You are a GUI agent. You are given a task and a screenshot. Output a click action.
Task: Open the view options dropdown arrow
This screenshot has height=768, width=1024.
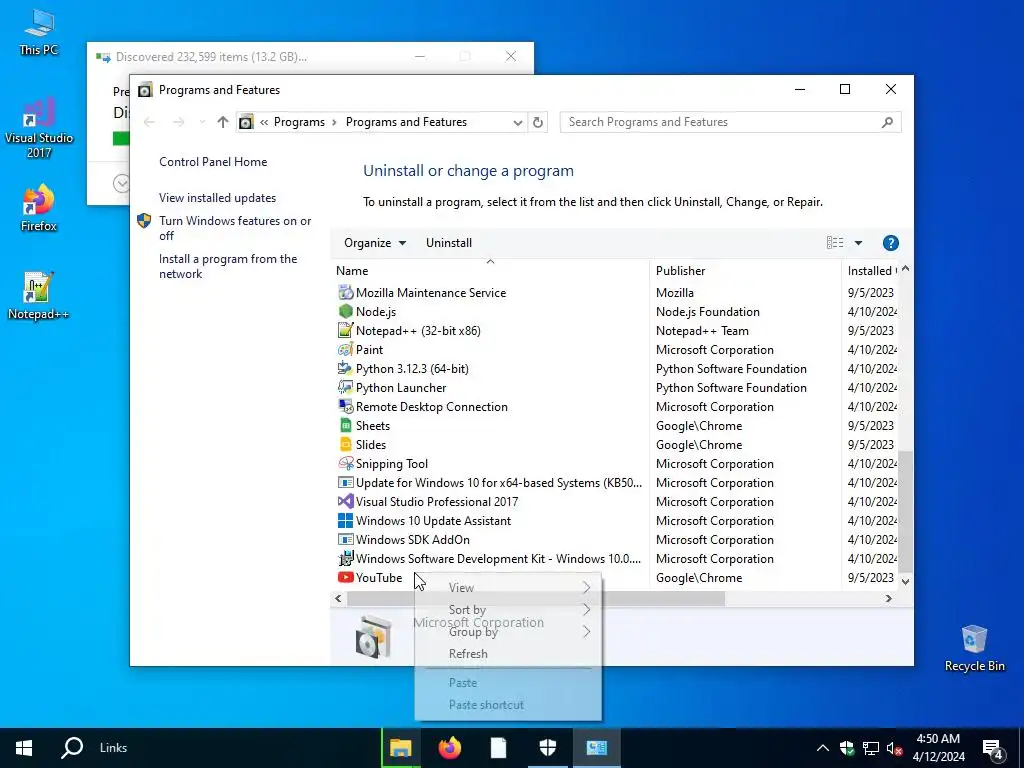[x=858, y=243]
